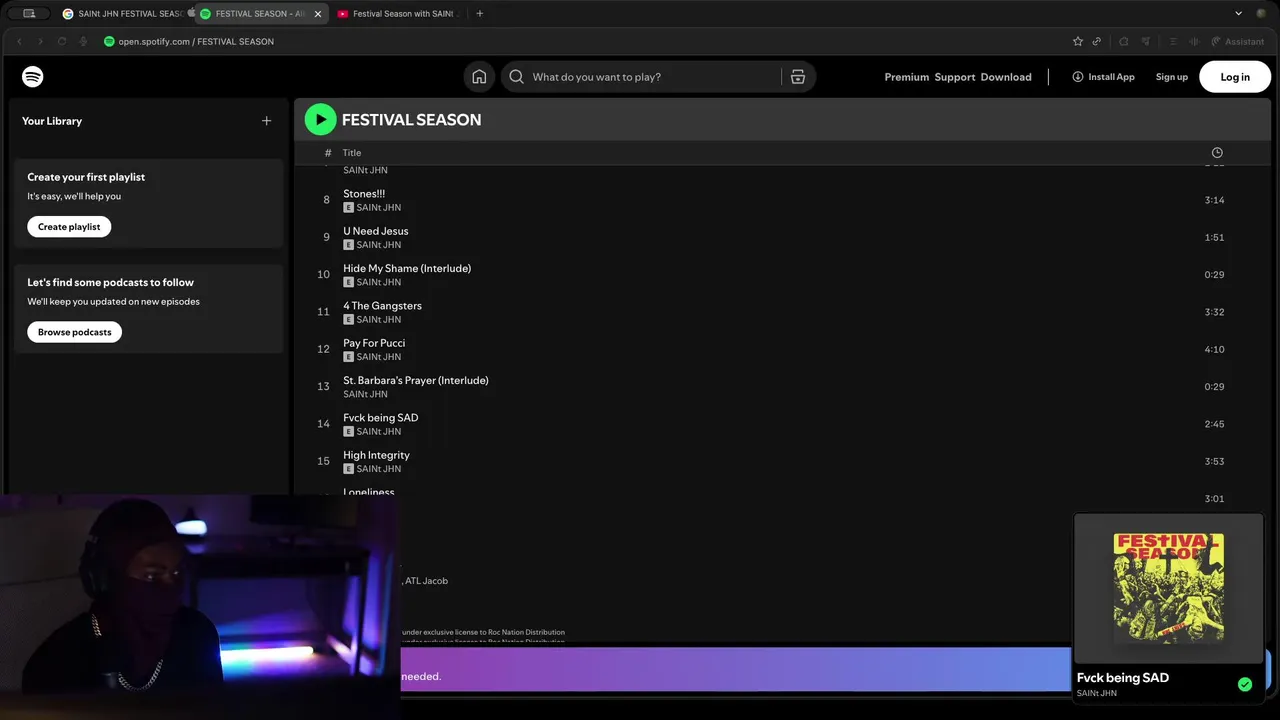Open SAINt JHN artist link under Pay For Pucci

(379, 357)
